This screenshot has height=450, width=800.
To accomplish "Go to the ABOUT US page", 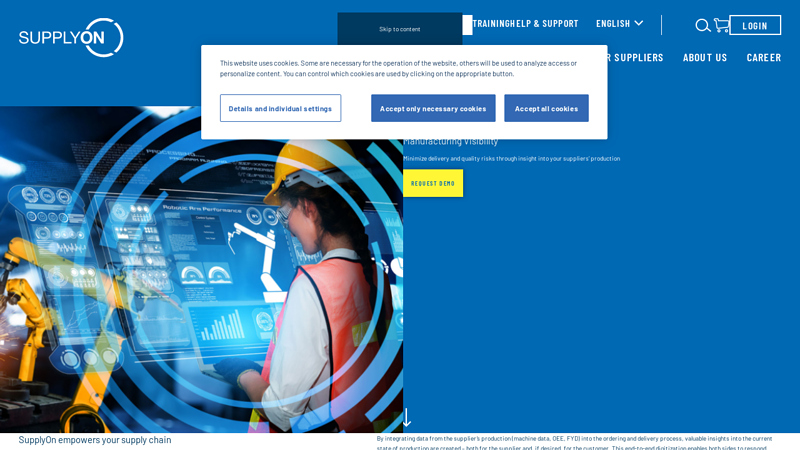I will (705, 58).
